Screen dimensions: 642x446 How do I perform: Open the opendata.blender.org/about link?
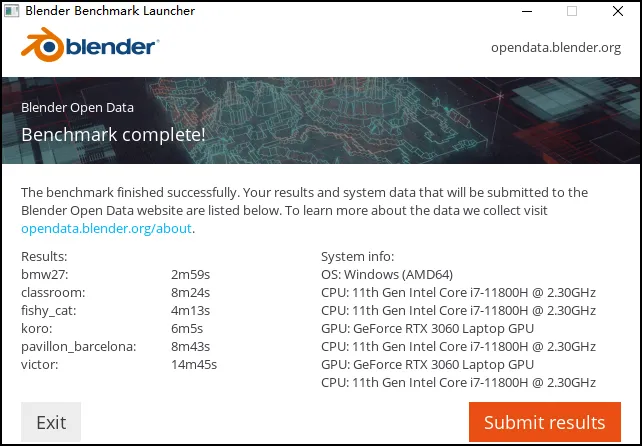tap(106, 228)
